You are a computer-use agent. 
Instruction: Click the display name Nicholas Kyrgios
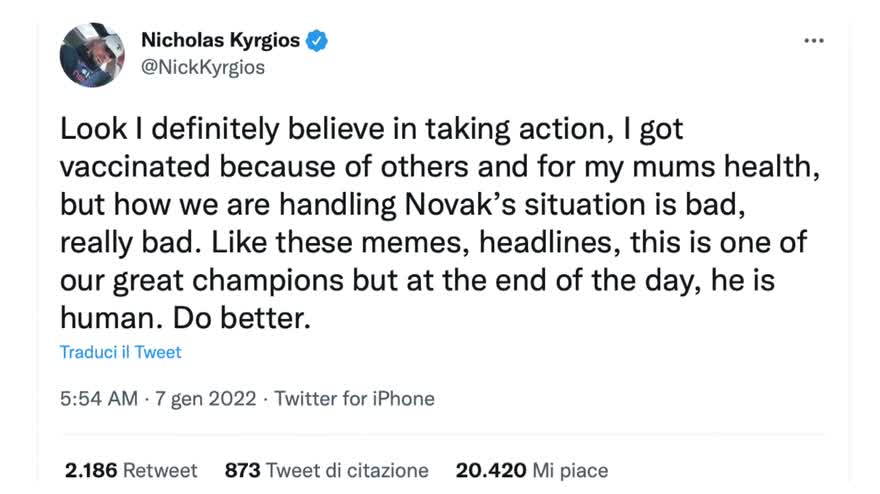[221, 40]
